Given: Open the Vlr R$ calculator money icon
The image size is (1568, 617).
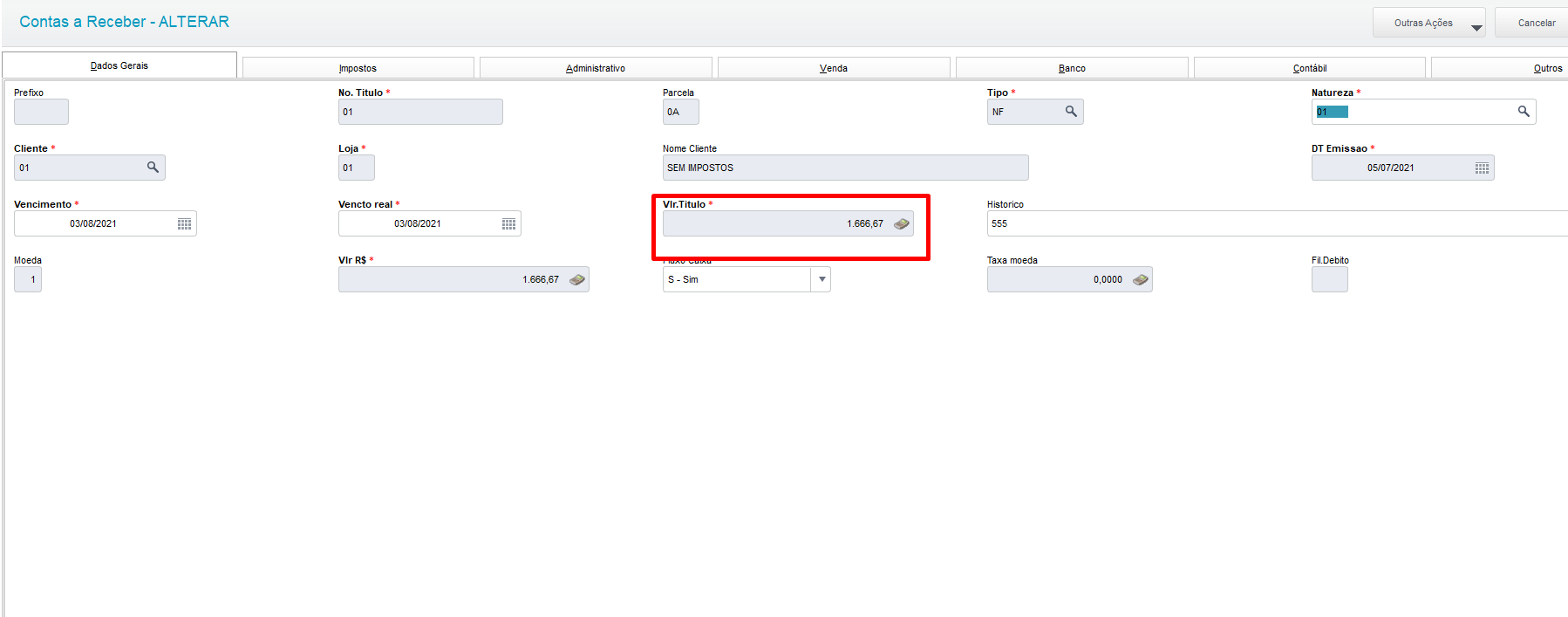Looking at the screenshot, I should pos(577,279).
